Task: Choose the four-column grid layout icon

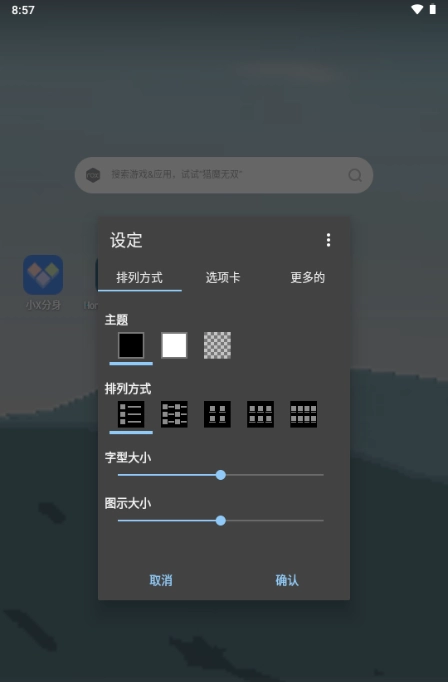Action: (x=304, y=414)
